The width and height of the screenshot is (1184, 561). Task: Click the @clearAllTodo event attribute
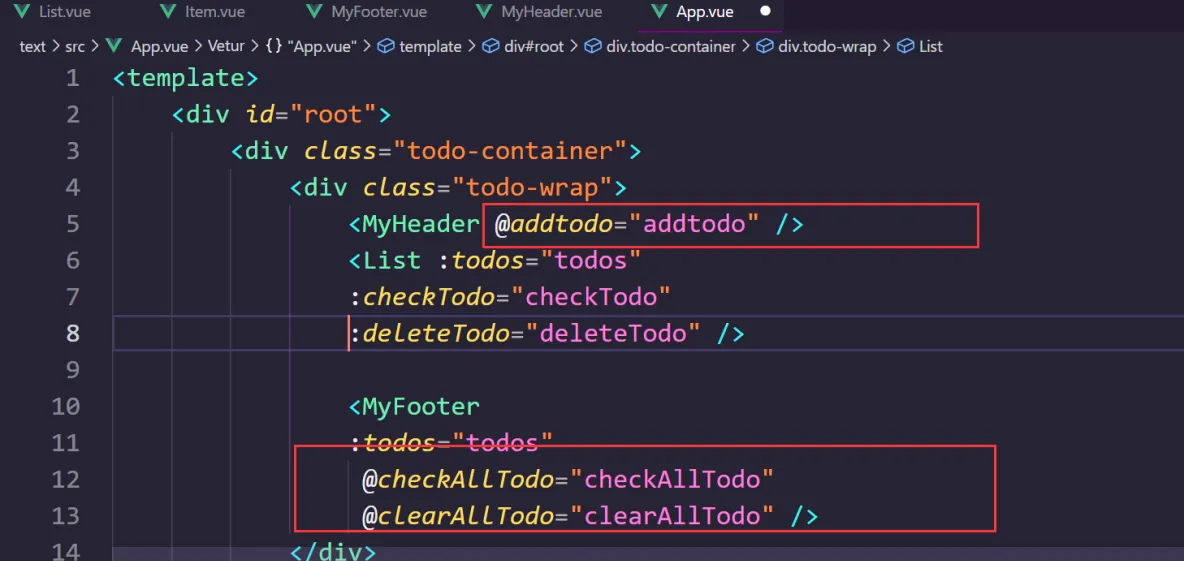pyautogui.click(x=458, y=516)
